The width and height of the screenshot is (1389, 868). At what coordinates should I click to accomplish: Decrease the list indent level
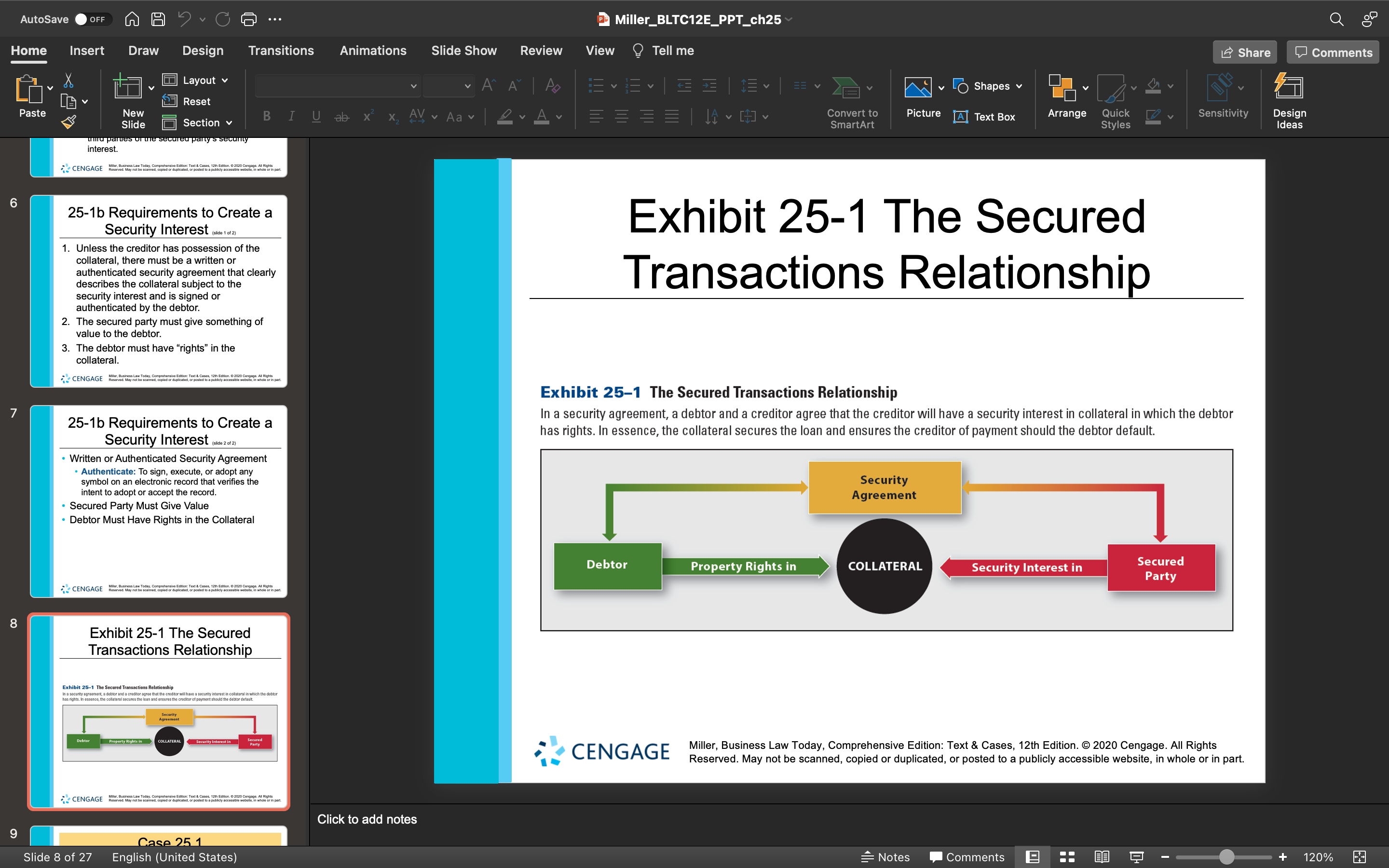pyautogui.click(x=684, y=85)
